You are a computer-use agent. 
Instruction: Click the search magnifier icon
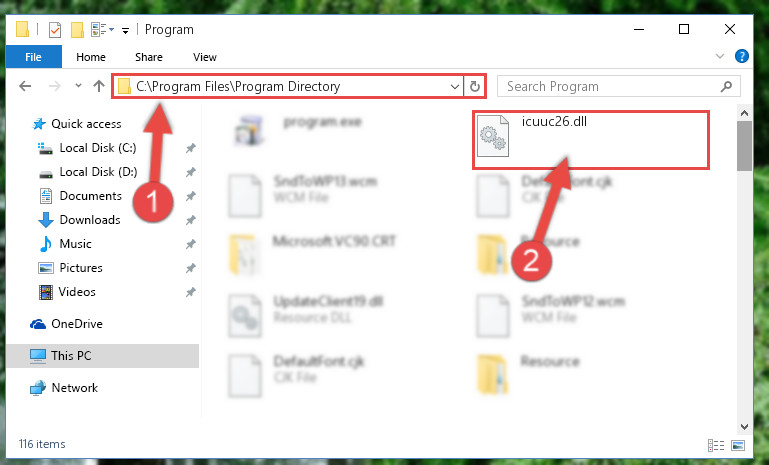pyautogui.click(x=726, y=87)
